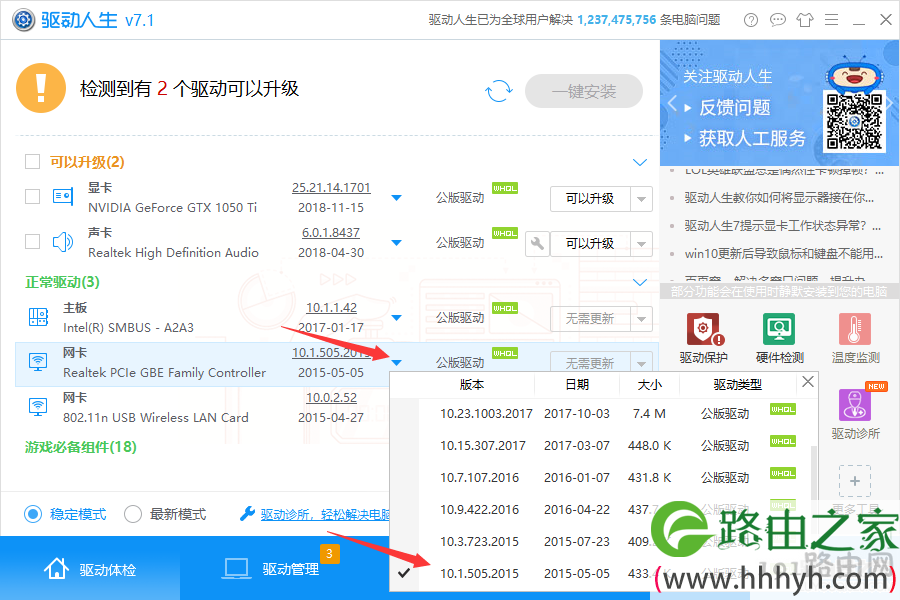Toggle version list arrow for Realtek PCIe 网卡

pyautogui.click(x=396, y=363)
